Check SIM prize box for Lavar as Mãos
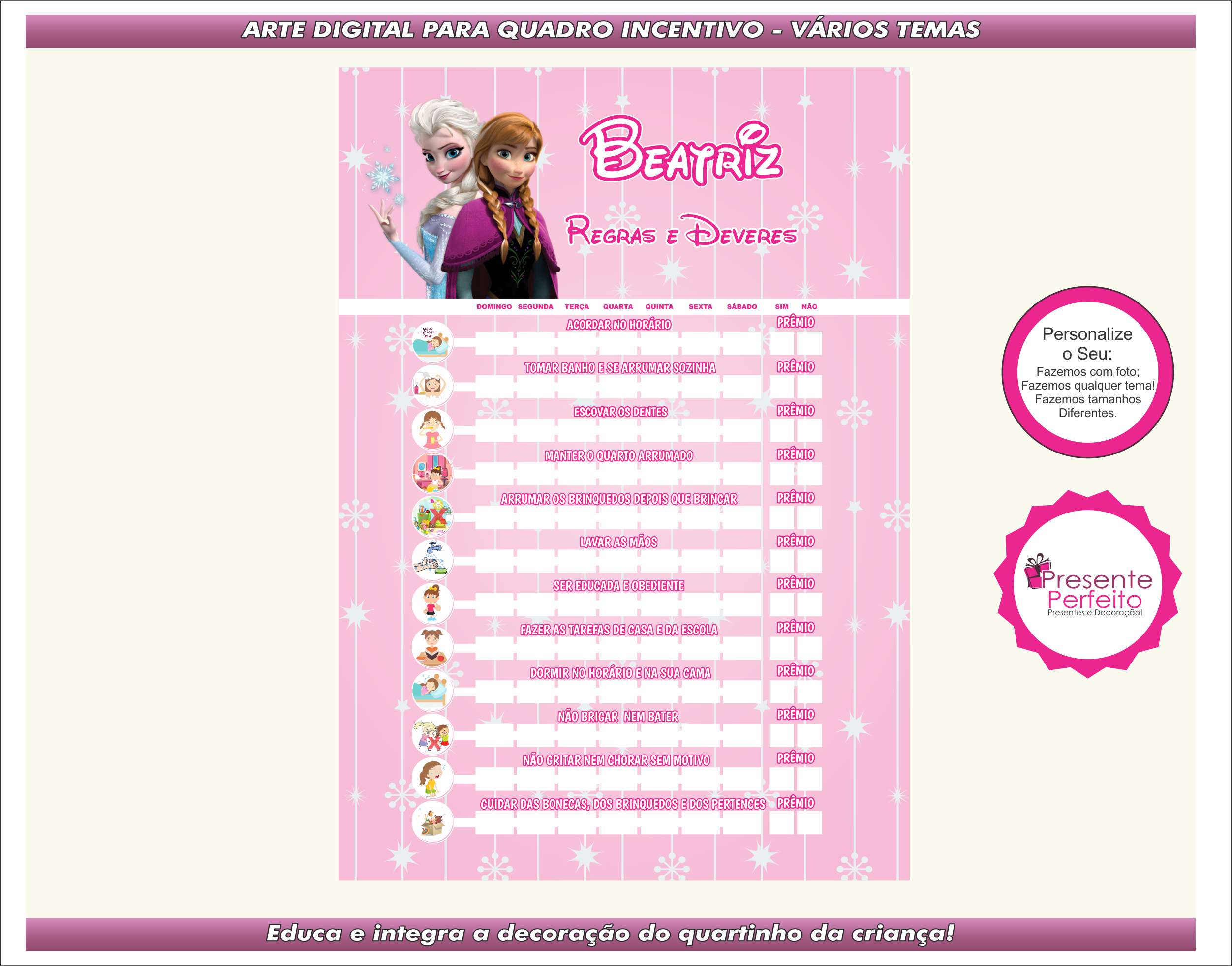The image size is (1232, 966). coord(782,561)
